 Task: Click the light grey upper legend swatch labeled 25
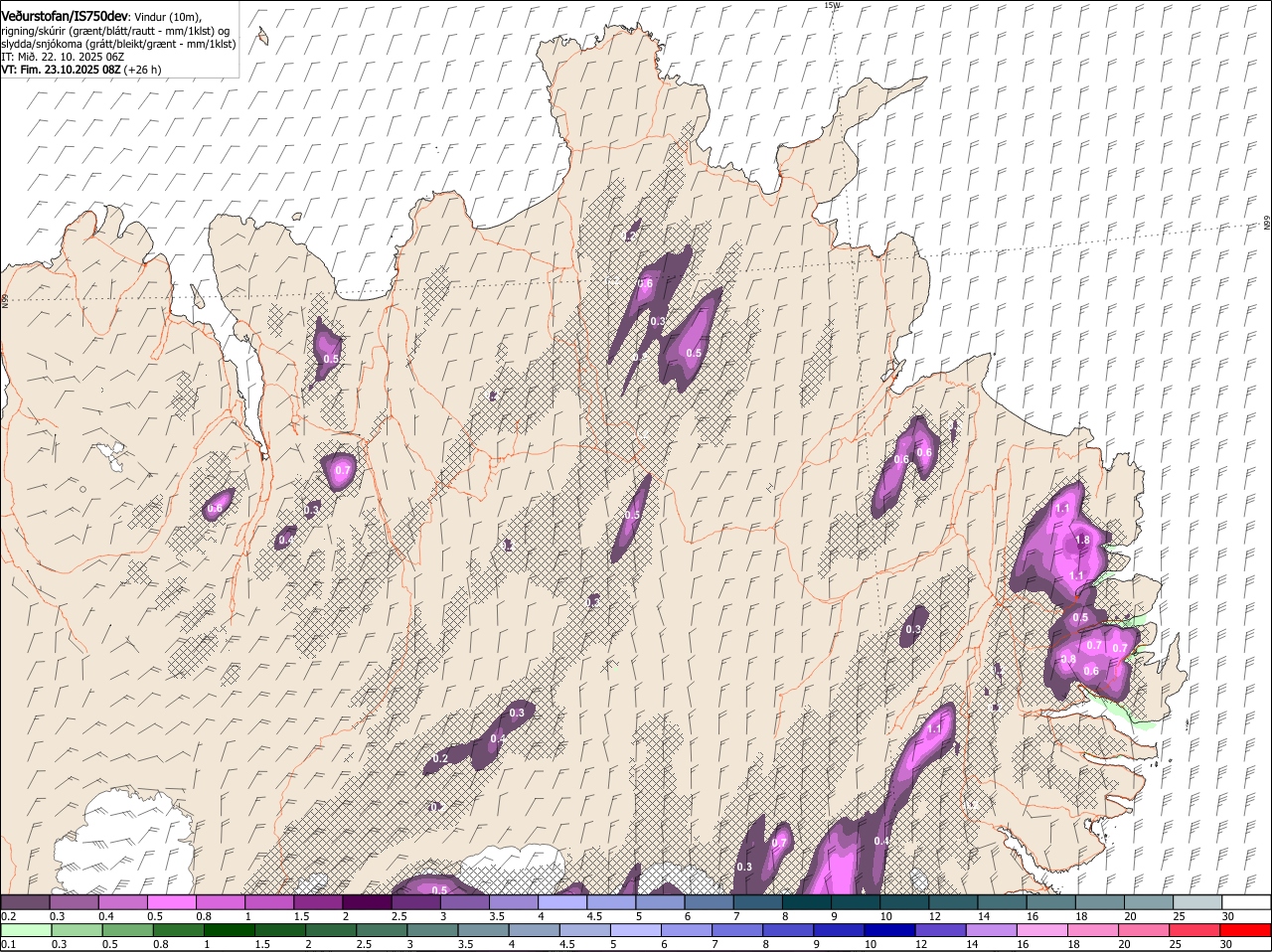coord(1197,902)
